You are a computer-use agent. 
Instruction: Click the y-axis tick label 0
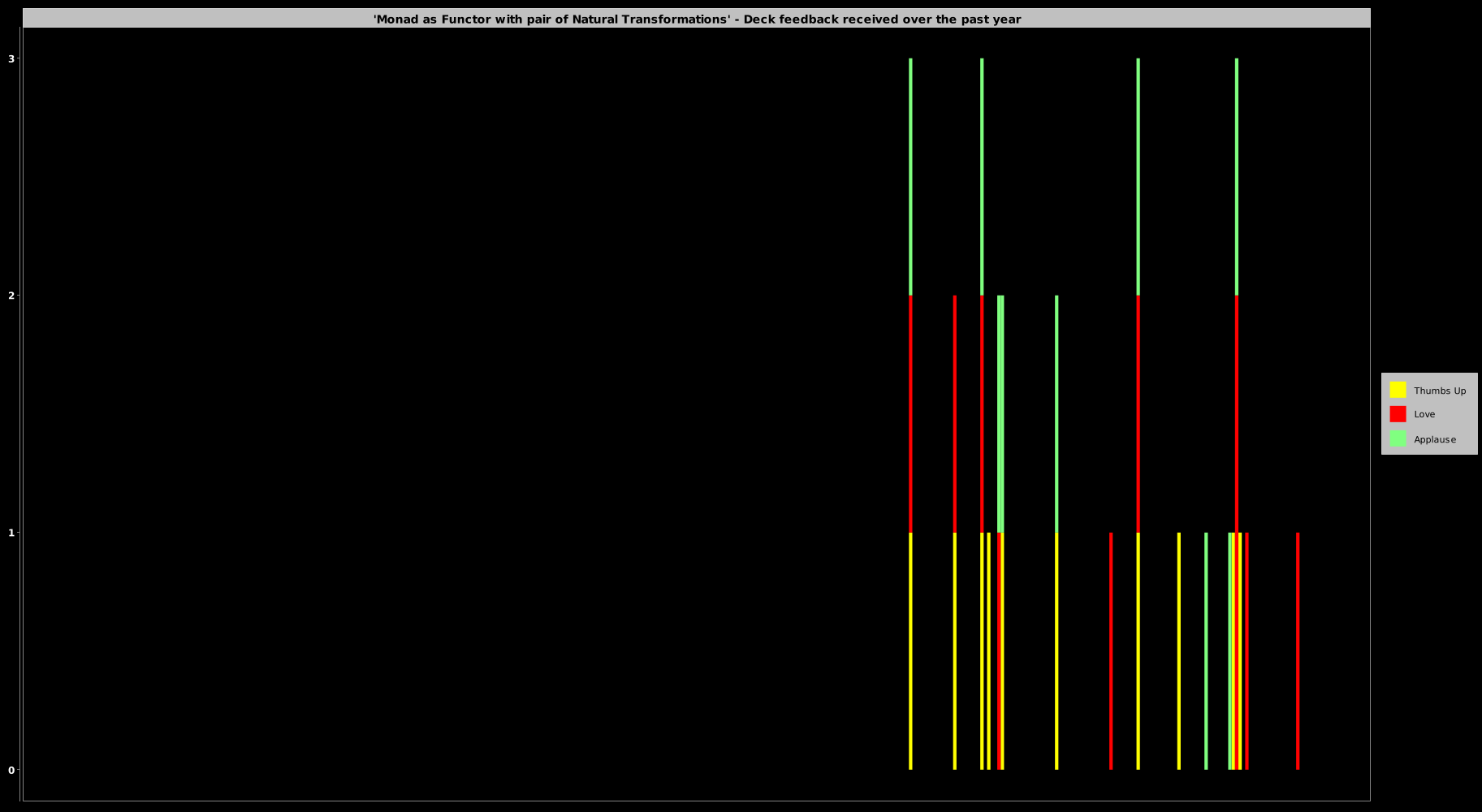[x=11, y=770]
